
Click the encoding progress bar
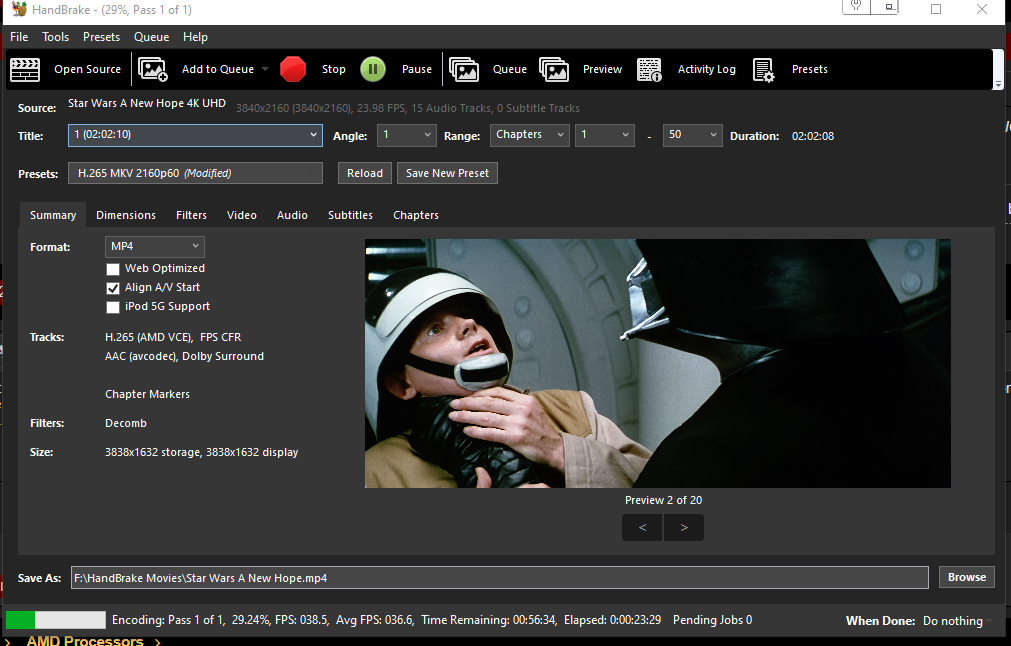[55, 620]
